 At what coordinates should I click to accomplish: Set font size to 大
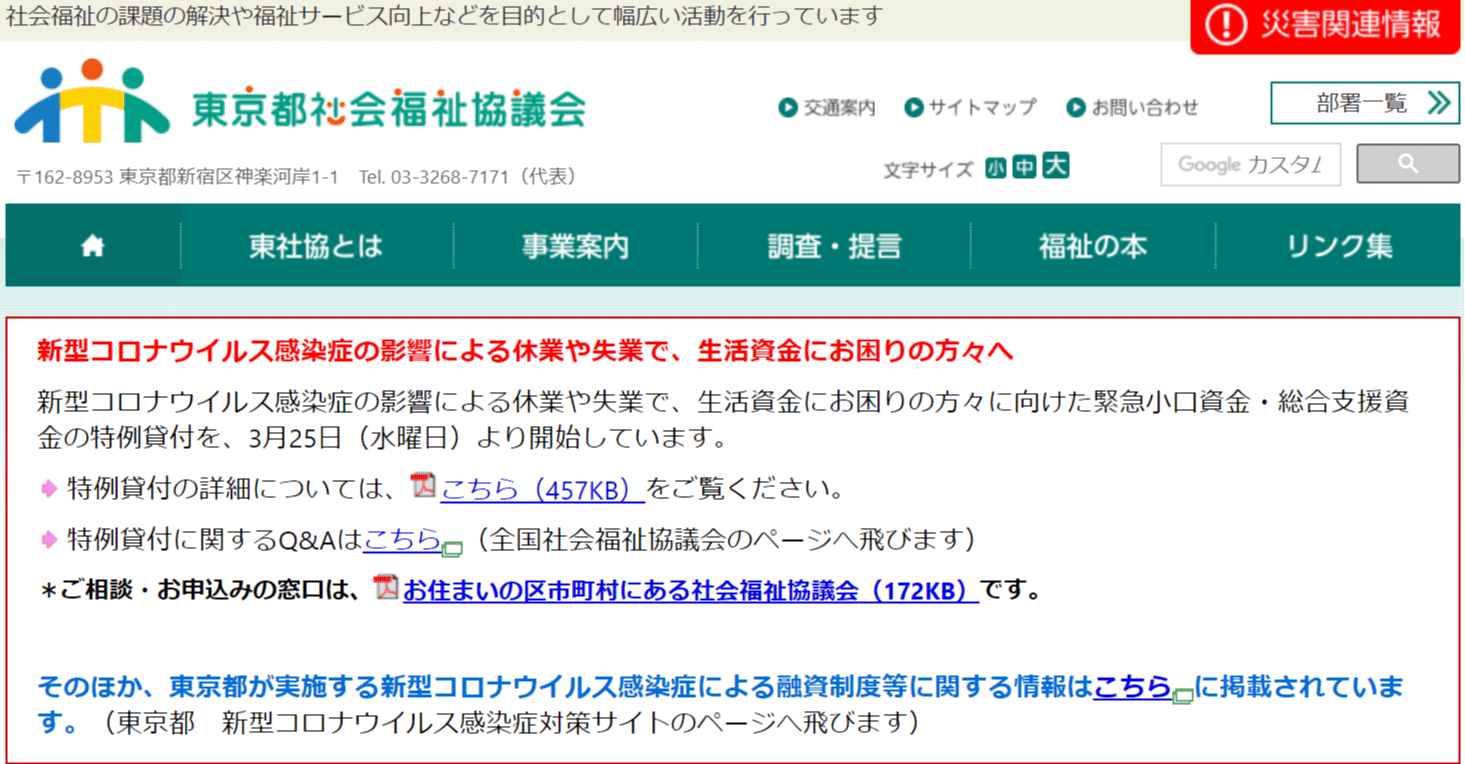1055,165
